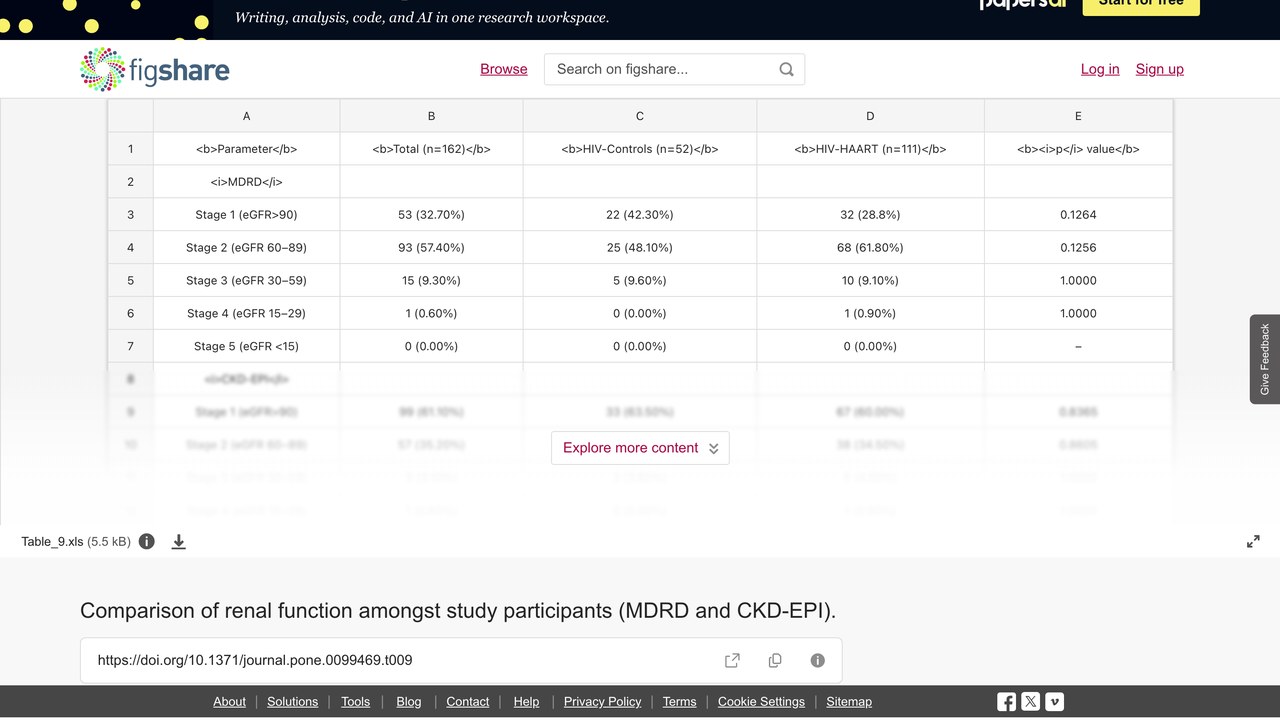Open the Tools footer link
Image resolution: width=1280 pixels, height=720 pixels.
coord(355,702)
